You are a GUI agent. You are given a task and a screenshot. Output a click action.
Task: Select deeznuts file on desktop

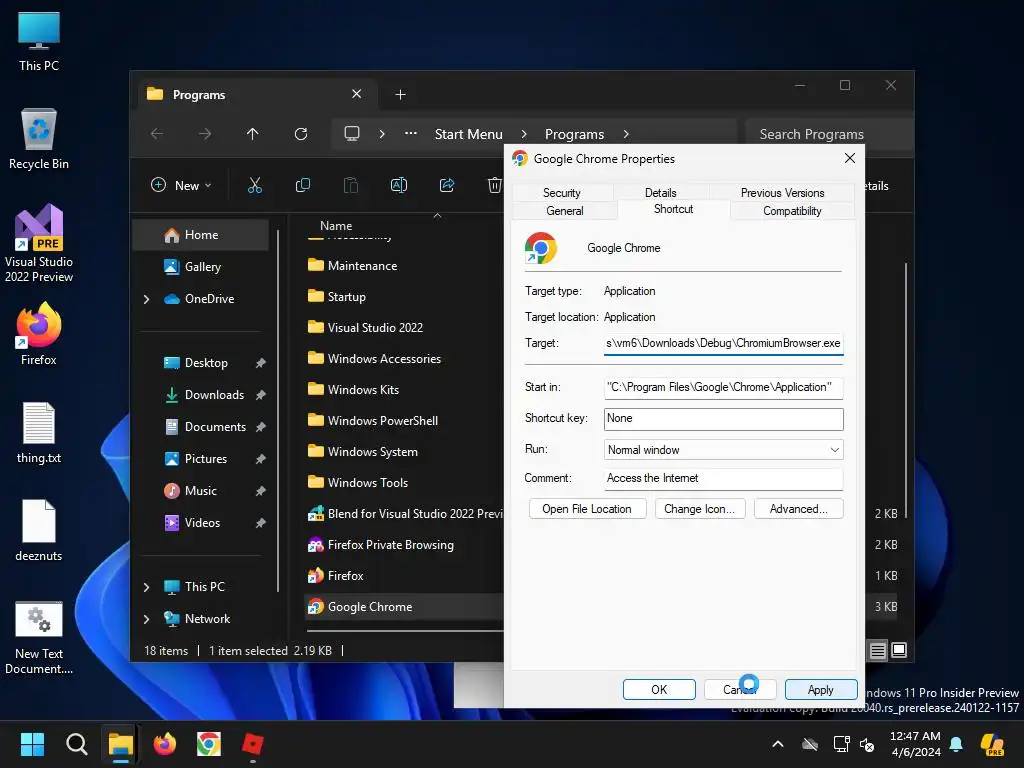pyautogui.click(x=39, y=531)
